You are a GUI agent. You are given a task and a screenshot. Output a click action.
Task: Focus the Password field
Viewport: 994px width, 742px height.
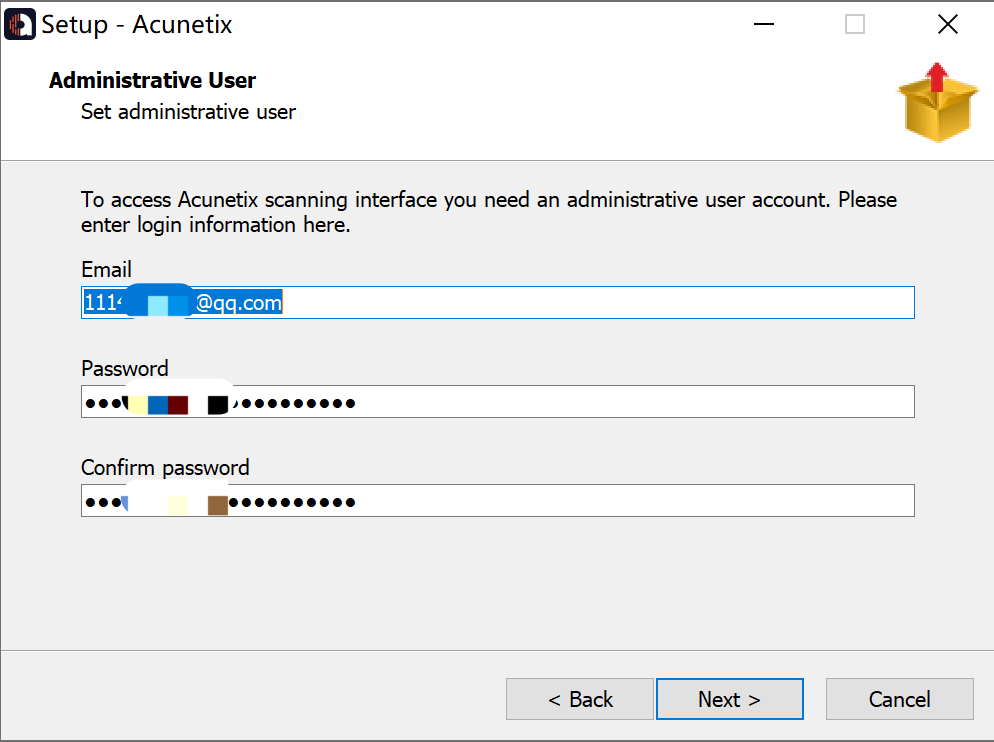click(x=600, y=402)
